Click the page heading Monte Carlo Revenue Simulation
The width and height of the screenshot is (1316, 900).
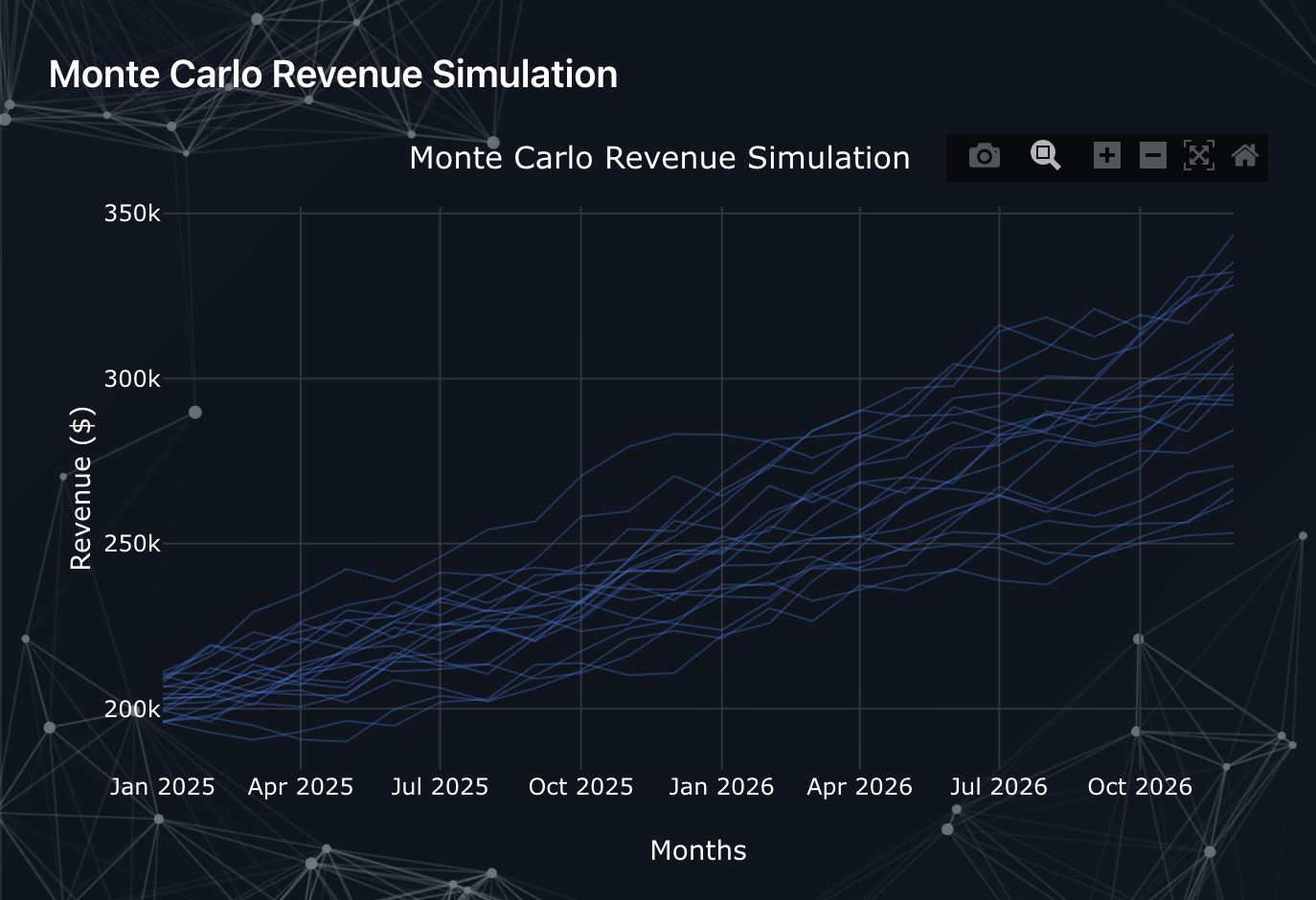334,74
